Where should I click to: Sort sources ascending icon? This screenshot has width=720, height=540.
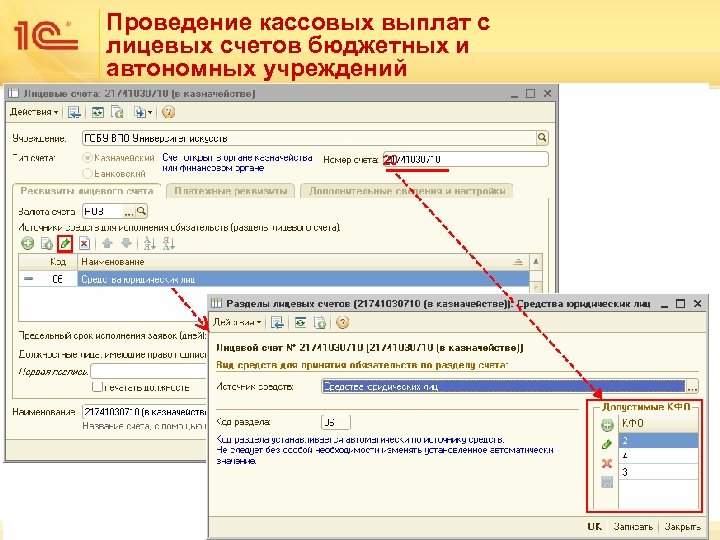point(149,243)
